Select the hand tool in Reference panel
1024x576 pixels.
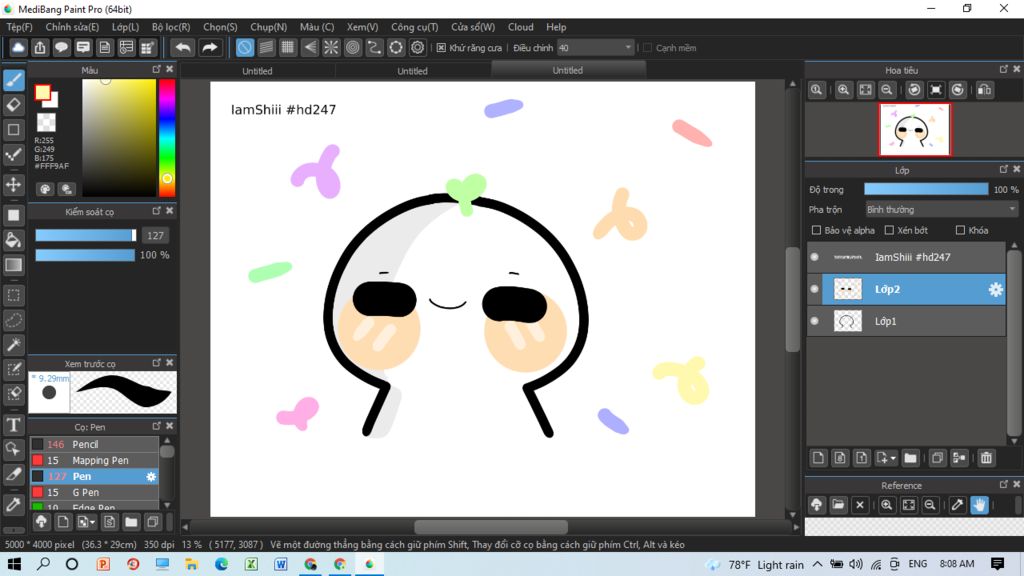(979, 505)
